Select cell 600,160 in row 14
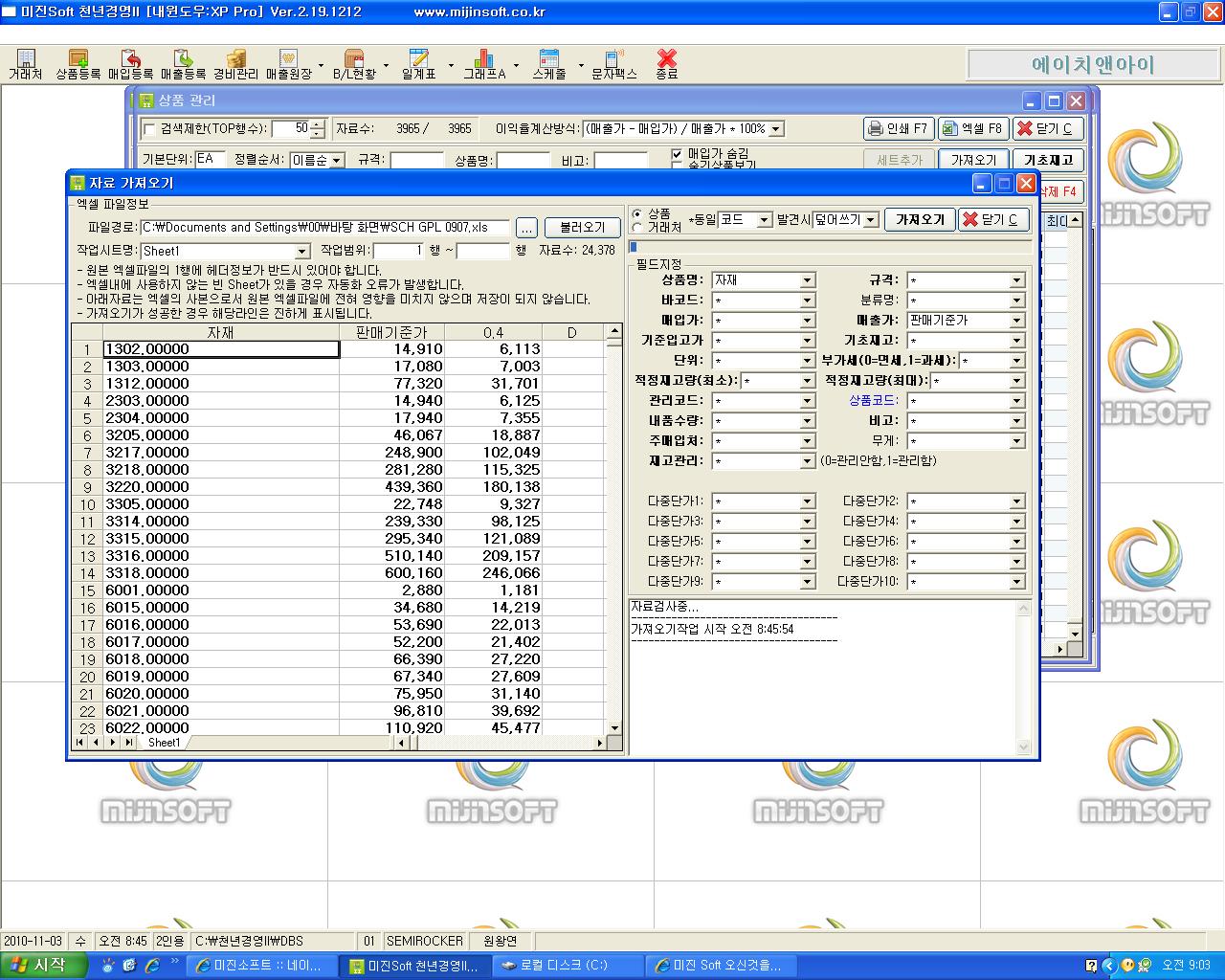This screenshot has width=1225, height=980. coord(392,573)
